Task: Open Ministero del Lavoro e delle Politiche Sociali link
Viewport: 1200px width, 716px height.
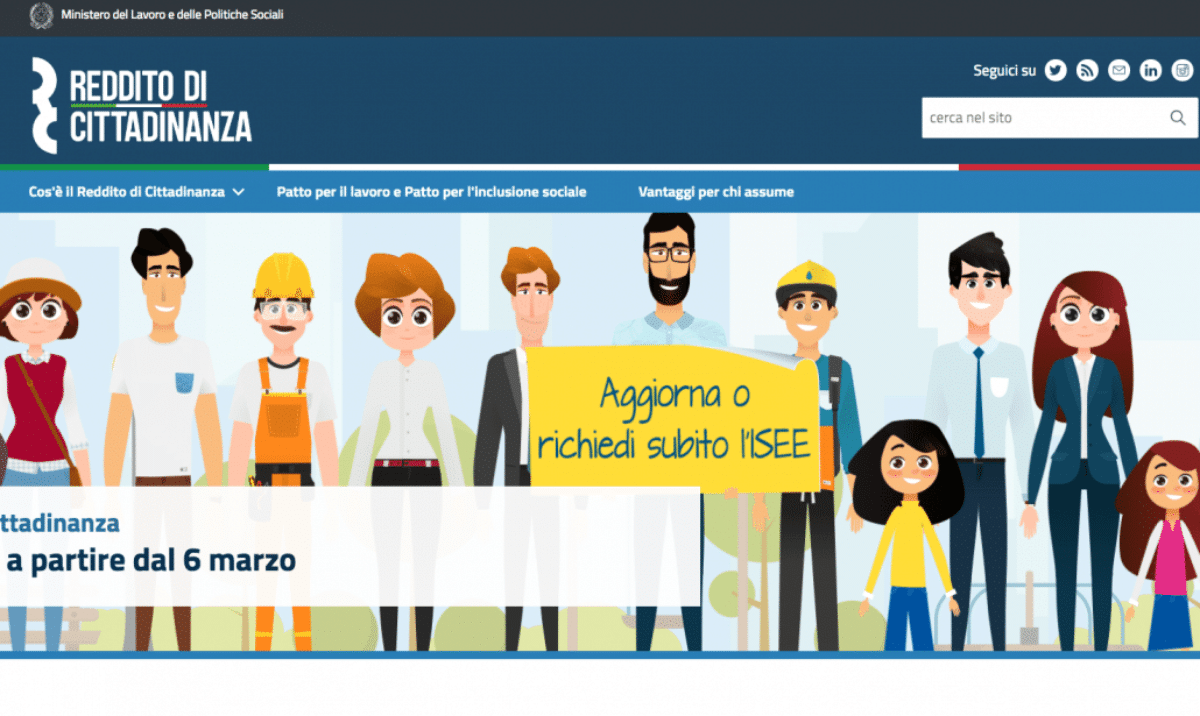Action: [172, 16]
